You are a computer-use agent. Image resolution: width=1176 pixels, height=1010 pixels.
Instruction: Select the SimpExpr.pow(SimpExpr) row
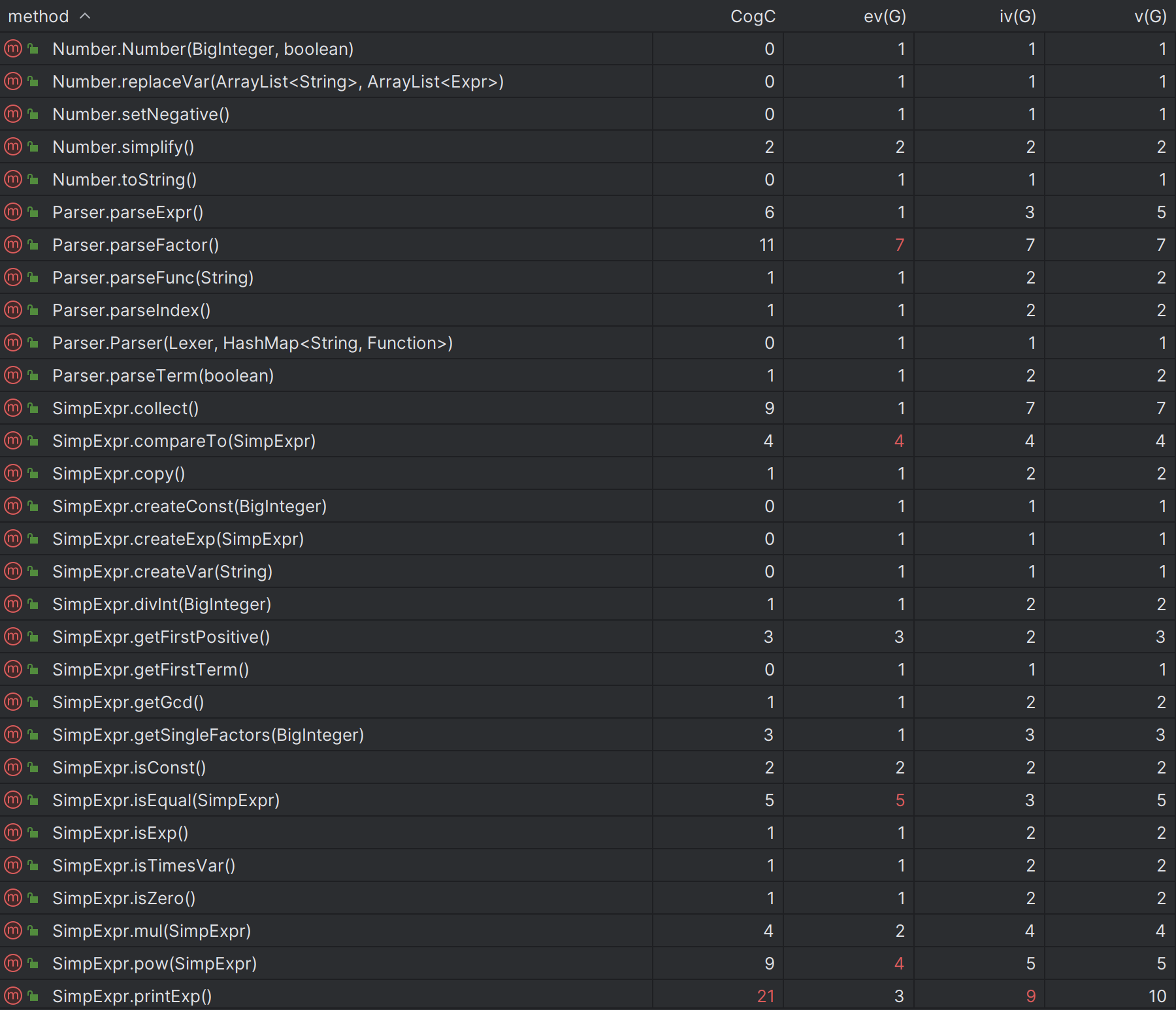click(588, 963)
